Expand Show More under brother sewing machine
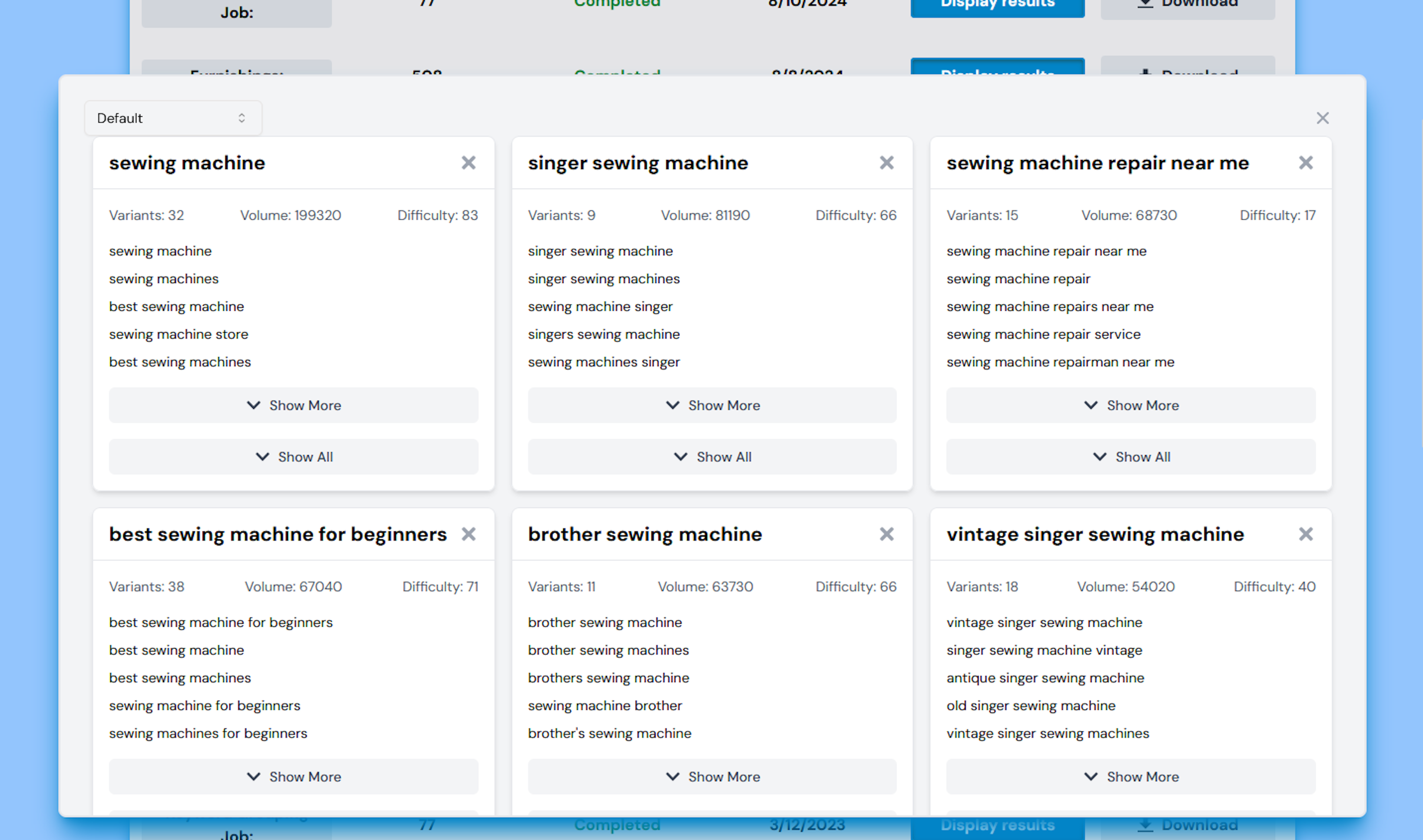 (712, 777)
